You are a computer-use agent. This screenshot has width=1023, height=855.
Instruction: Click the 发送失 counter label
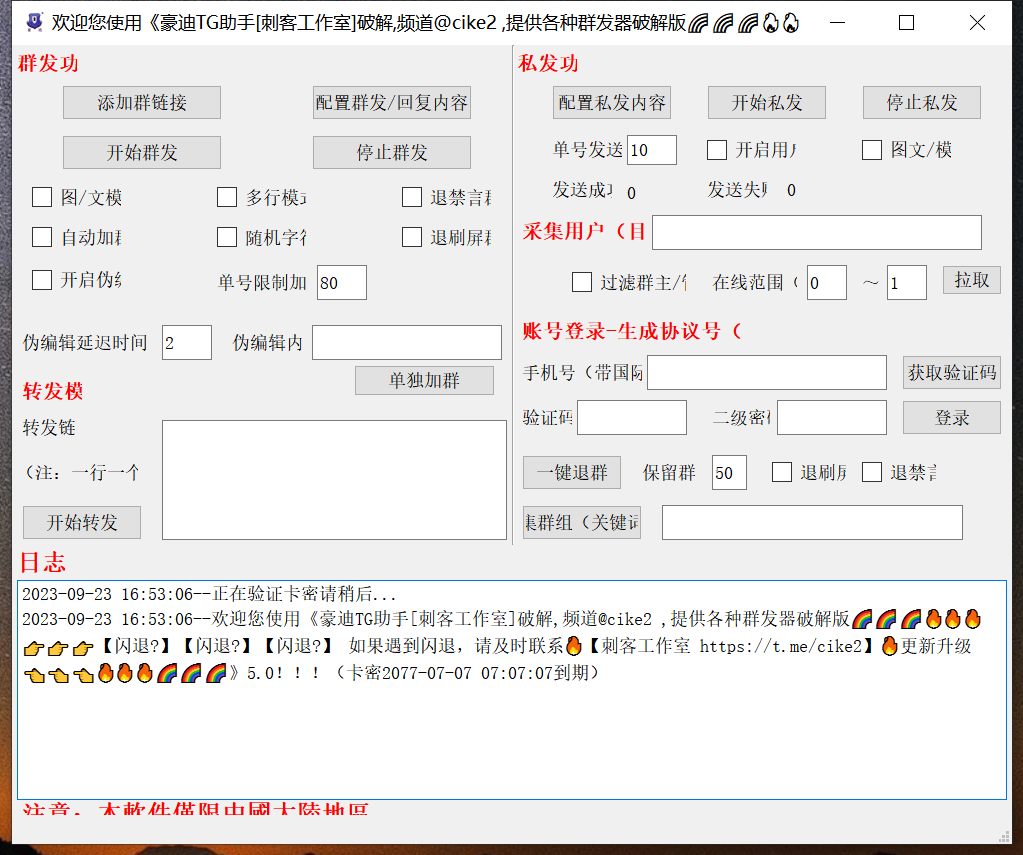point(737,190)
